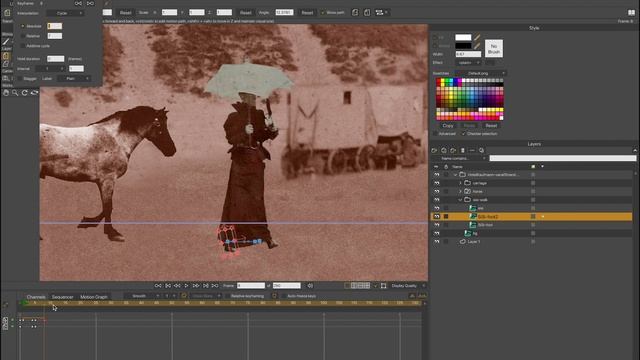
Task: Enable the Advanced checkbox in Style
Action: (x=435, y=134)
